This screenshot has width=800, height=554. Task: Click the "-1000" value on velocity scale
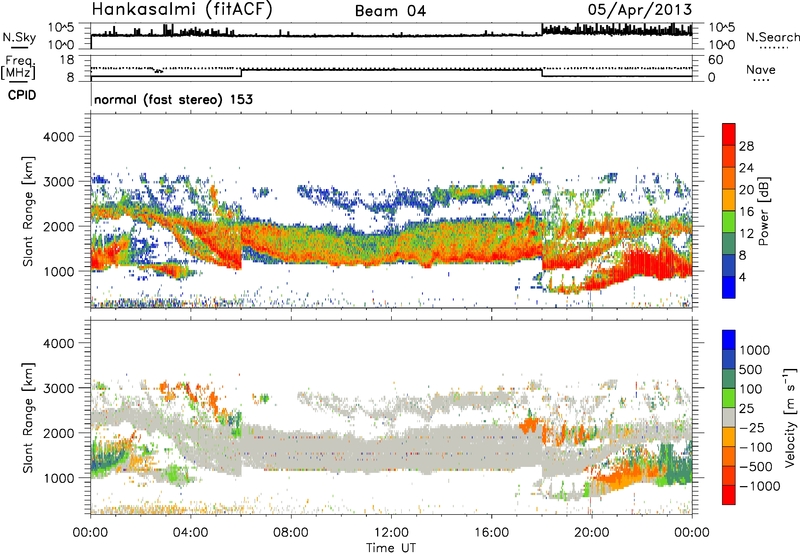759,486
